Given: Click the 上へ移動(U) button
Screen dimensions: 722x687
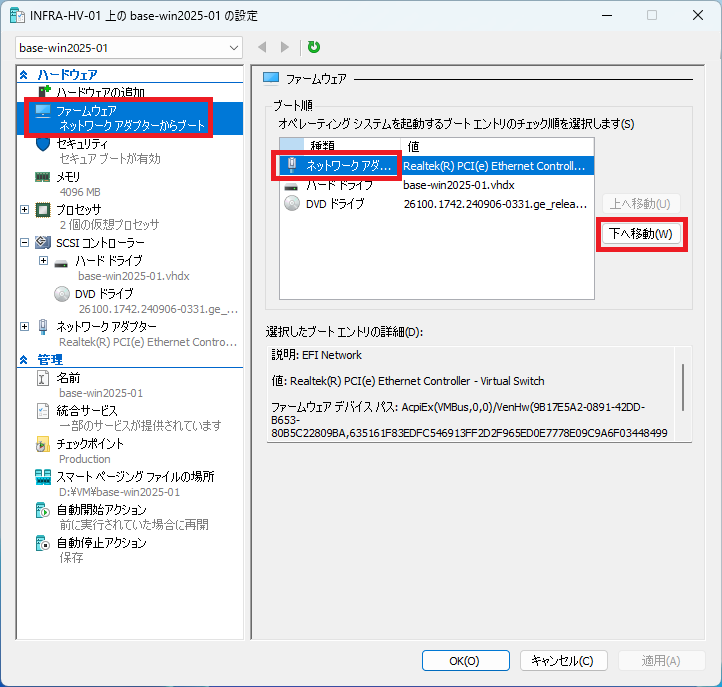Looking at the screenshot, I should pos(641,204).
